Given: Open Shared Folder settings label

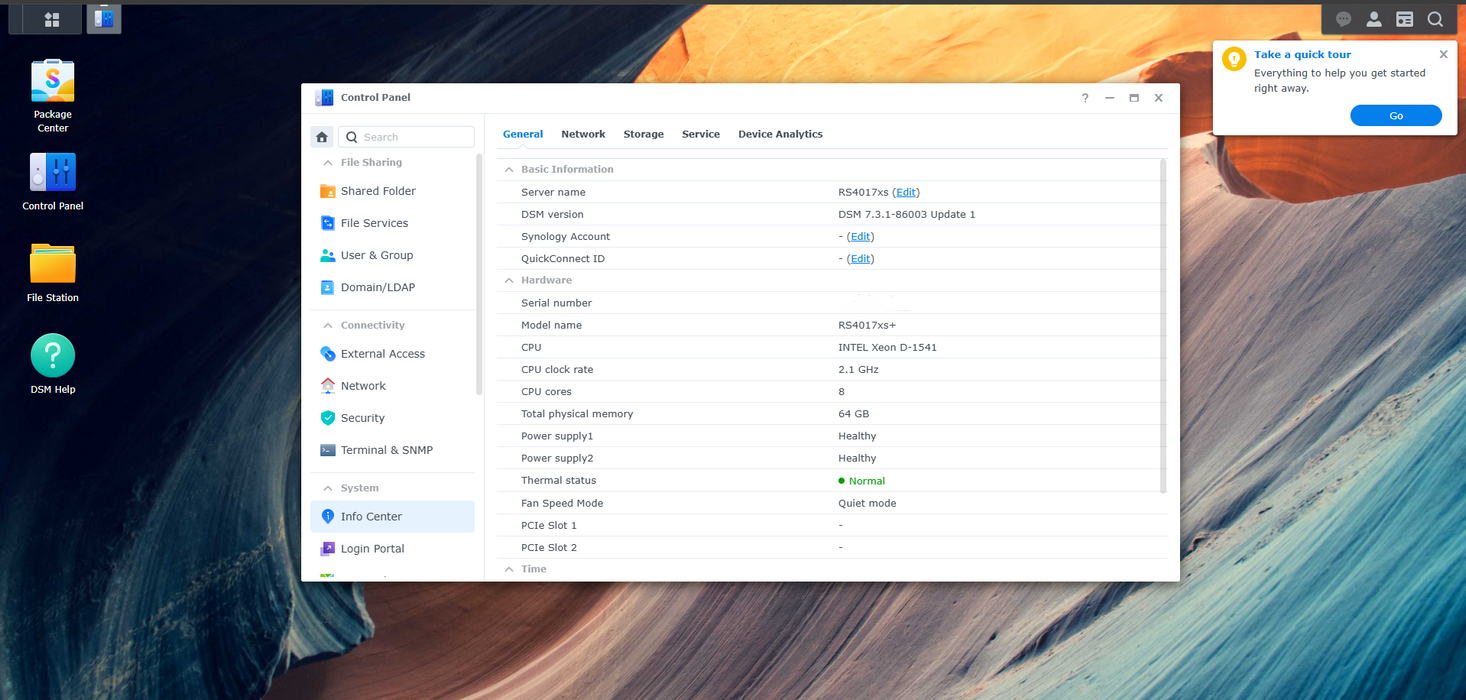Looking at the screenshot, I should point(378,191).
